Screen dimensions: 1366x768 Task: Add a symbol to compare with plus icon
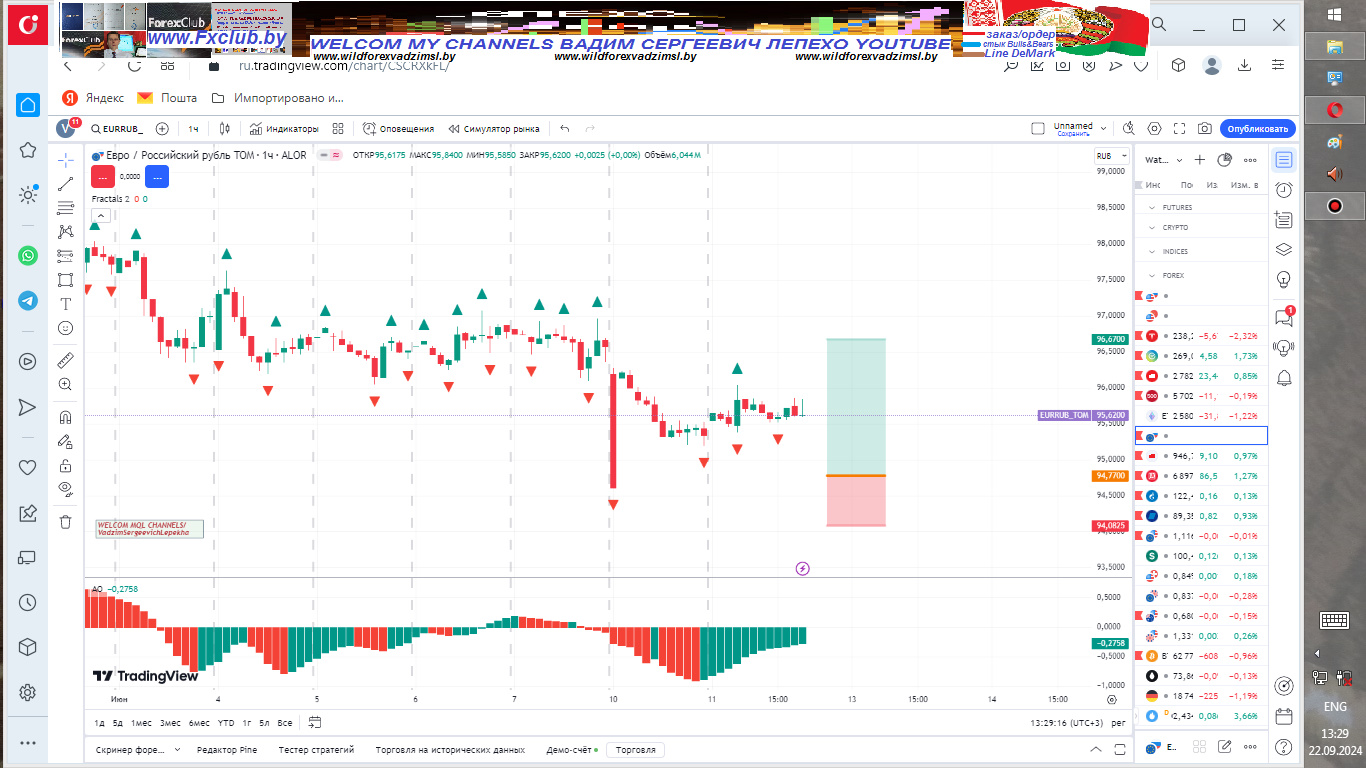click(x=162, y=129)
